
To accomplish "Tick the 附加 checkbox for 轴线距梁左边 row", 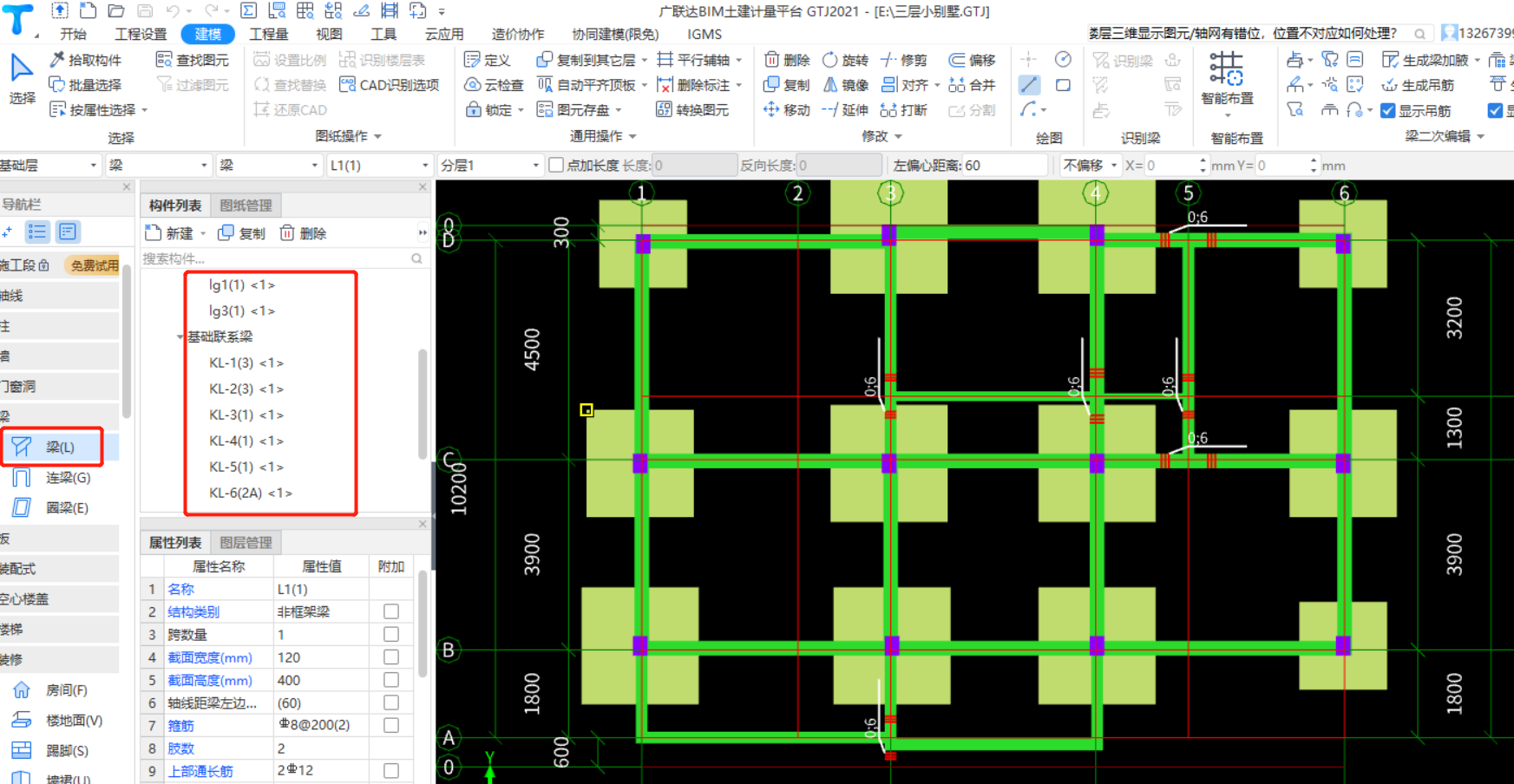I will tap(391, 702).
